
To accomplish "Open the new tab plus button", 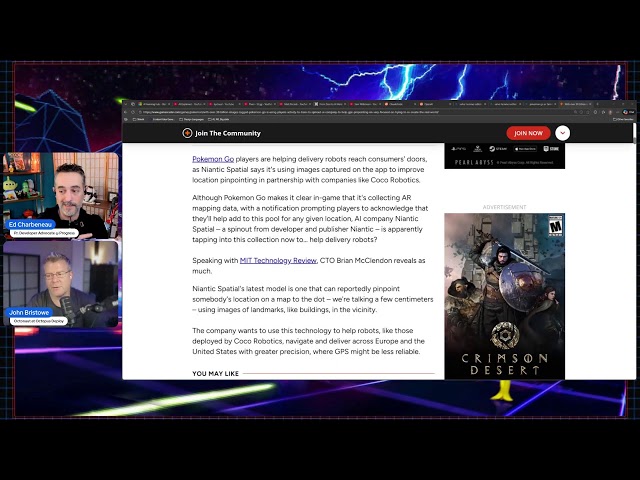I will point(597,104).
